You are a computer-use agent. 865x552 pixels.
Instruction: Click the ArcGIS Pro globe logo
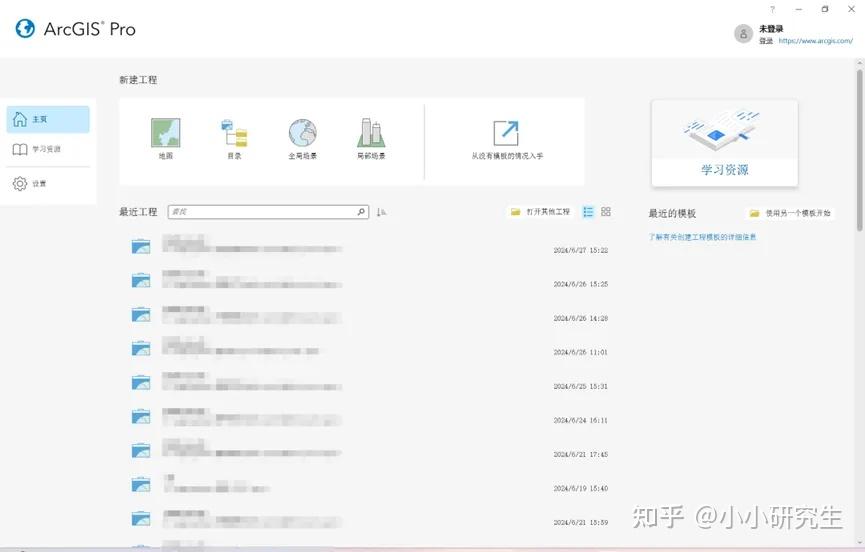[25, 29]
